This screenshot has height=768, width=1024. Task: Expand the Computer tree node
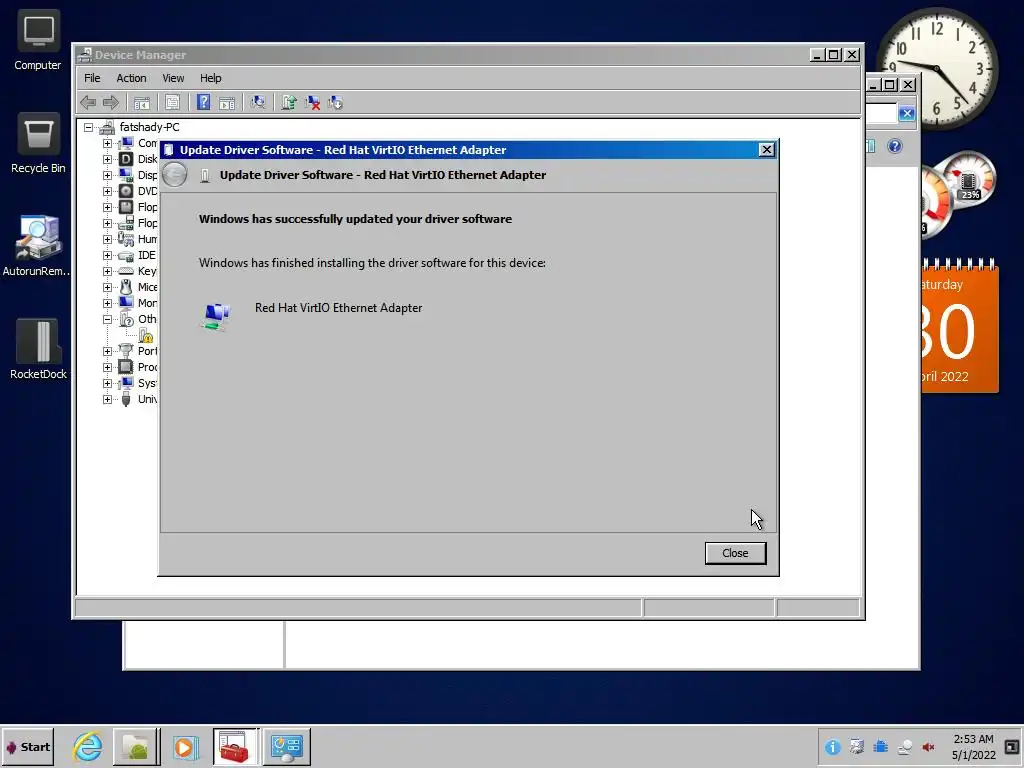(x=107, y=143)
